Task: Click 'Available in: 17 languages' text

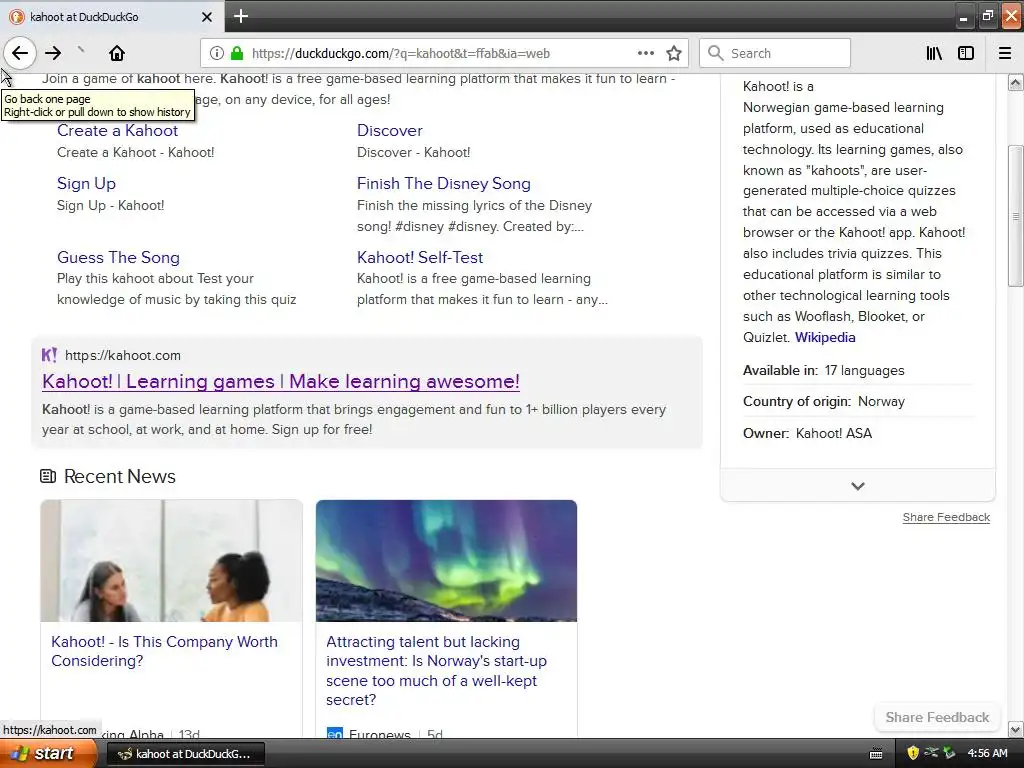Action: pos(824,370)
